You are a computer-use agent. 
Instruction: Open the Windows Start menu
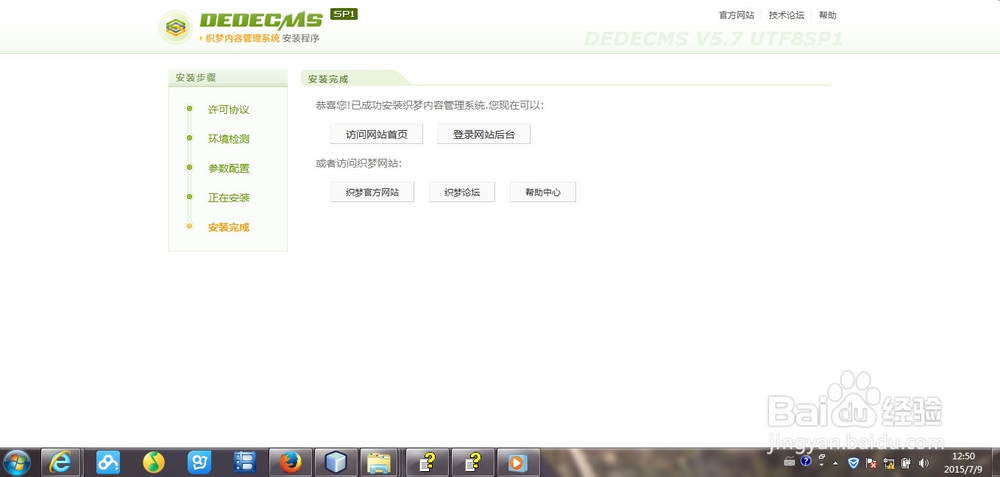coord(17,463)
